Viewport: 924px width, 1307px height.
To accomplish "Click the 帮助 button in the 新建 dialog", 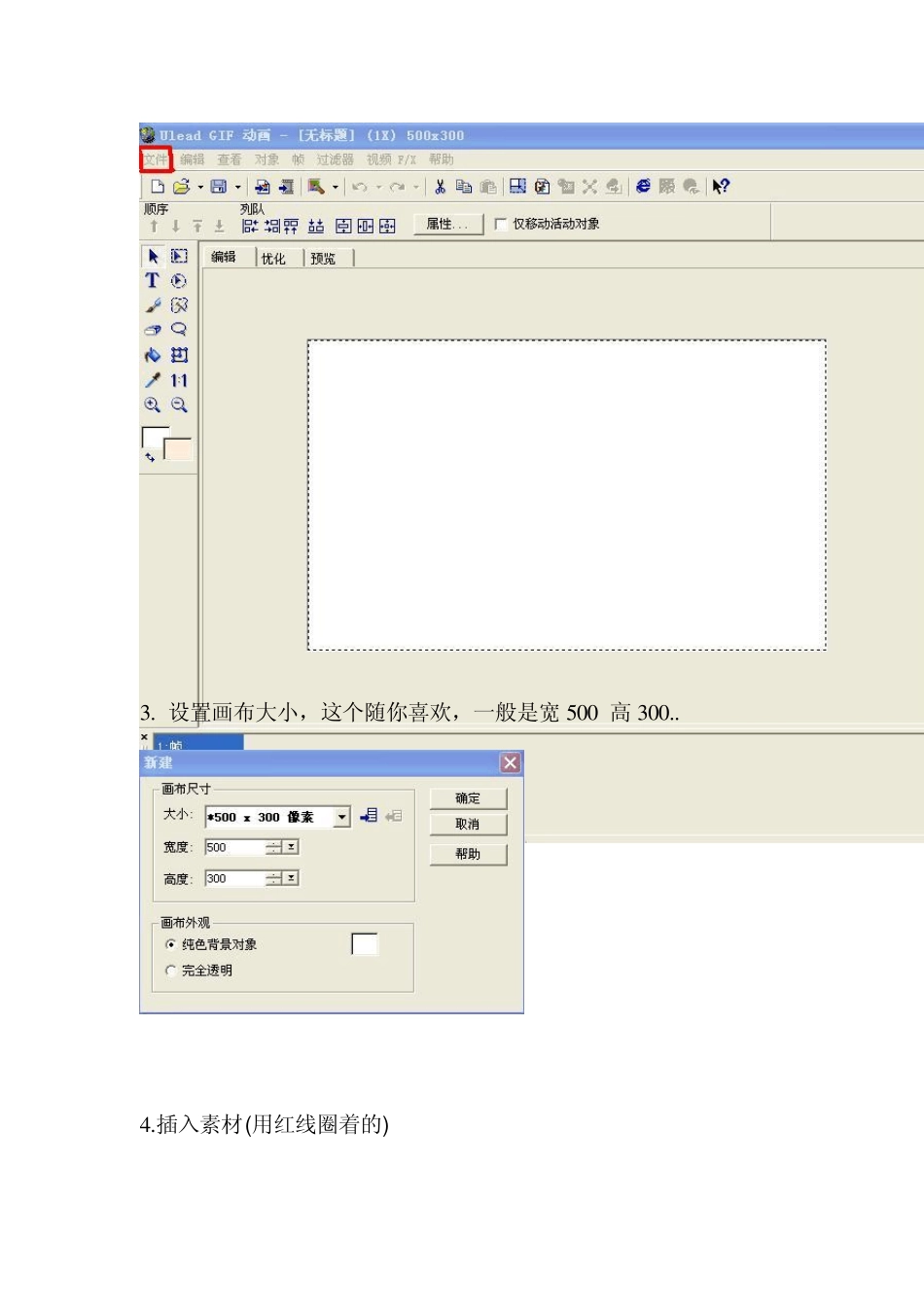I will click(x=468, y=855).
